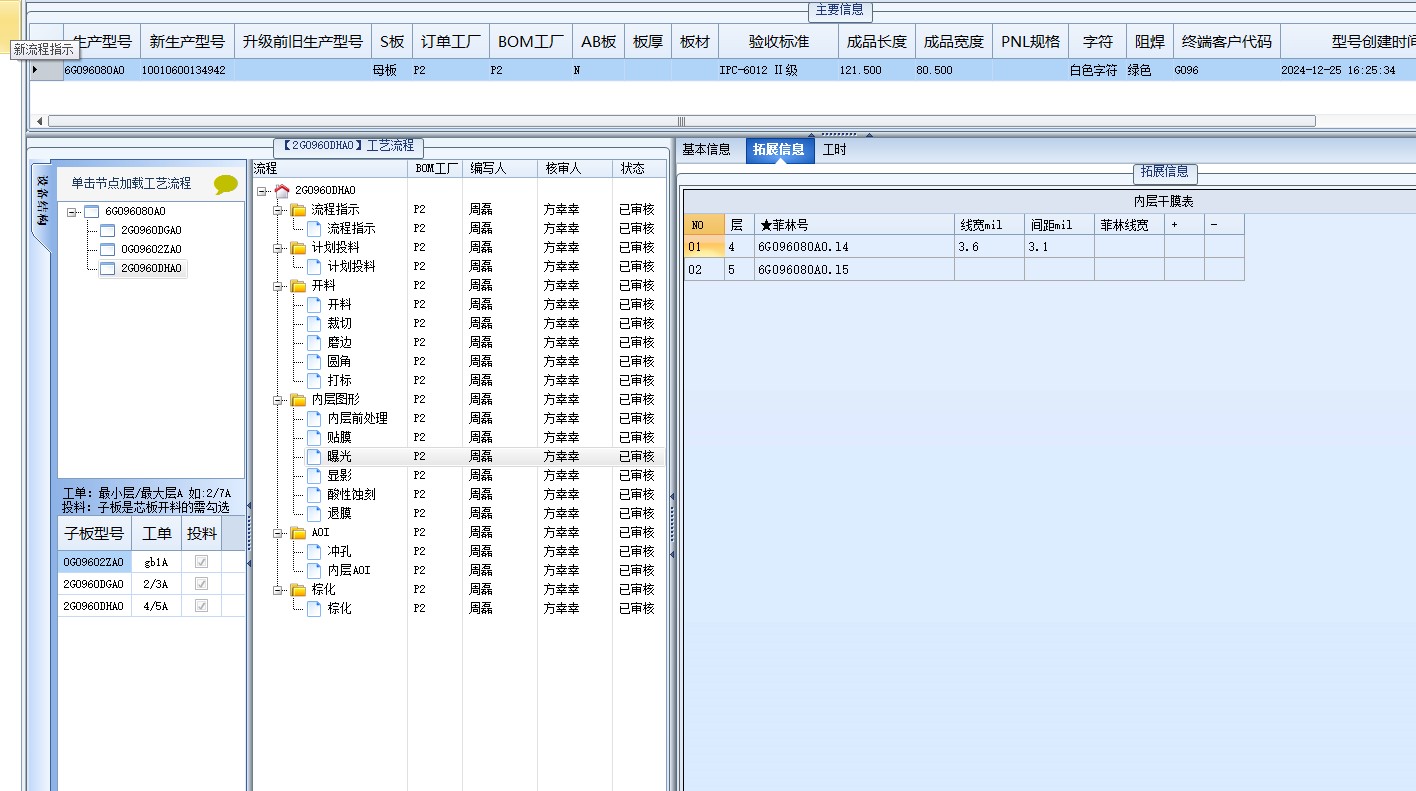This screenshot has width=1416, height=791.
Task: Click row number 02 in film table
Action: pyautogui.click(x=704, y=270)
